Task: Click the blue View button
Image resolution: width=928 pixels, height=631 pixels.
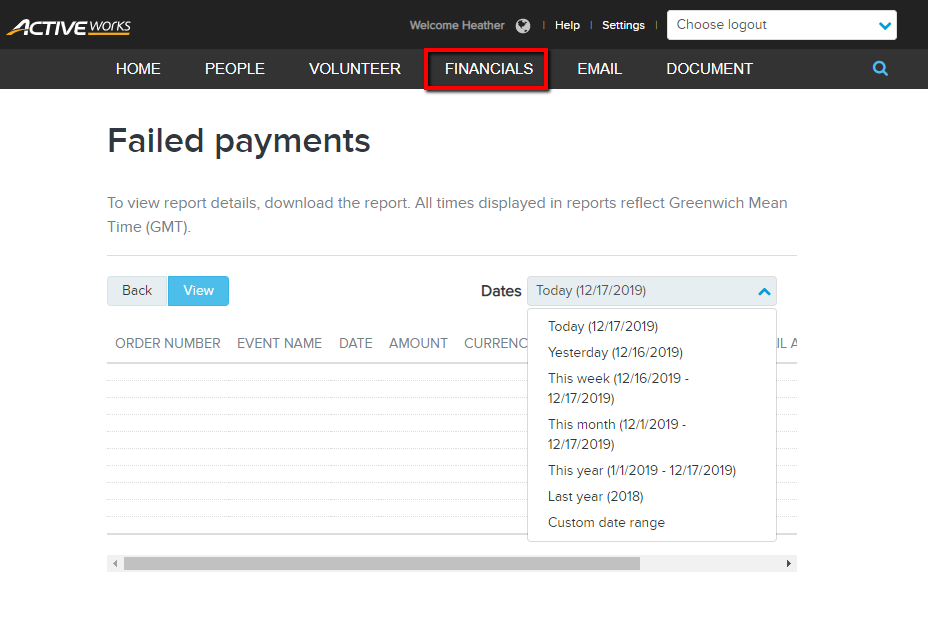Action: point(198,291)
